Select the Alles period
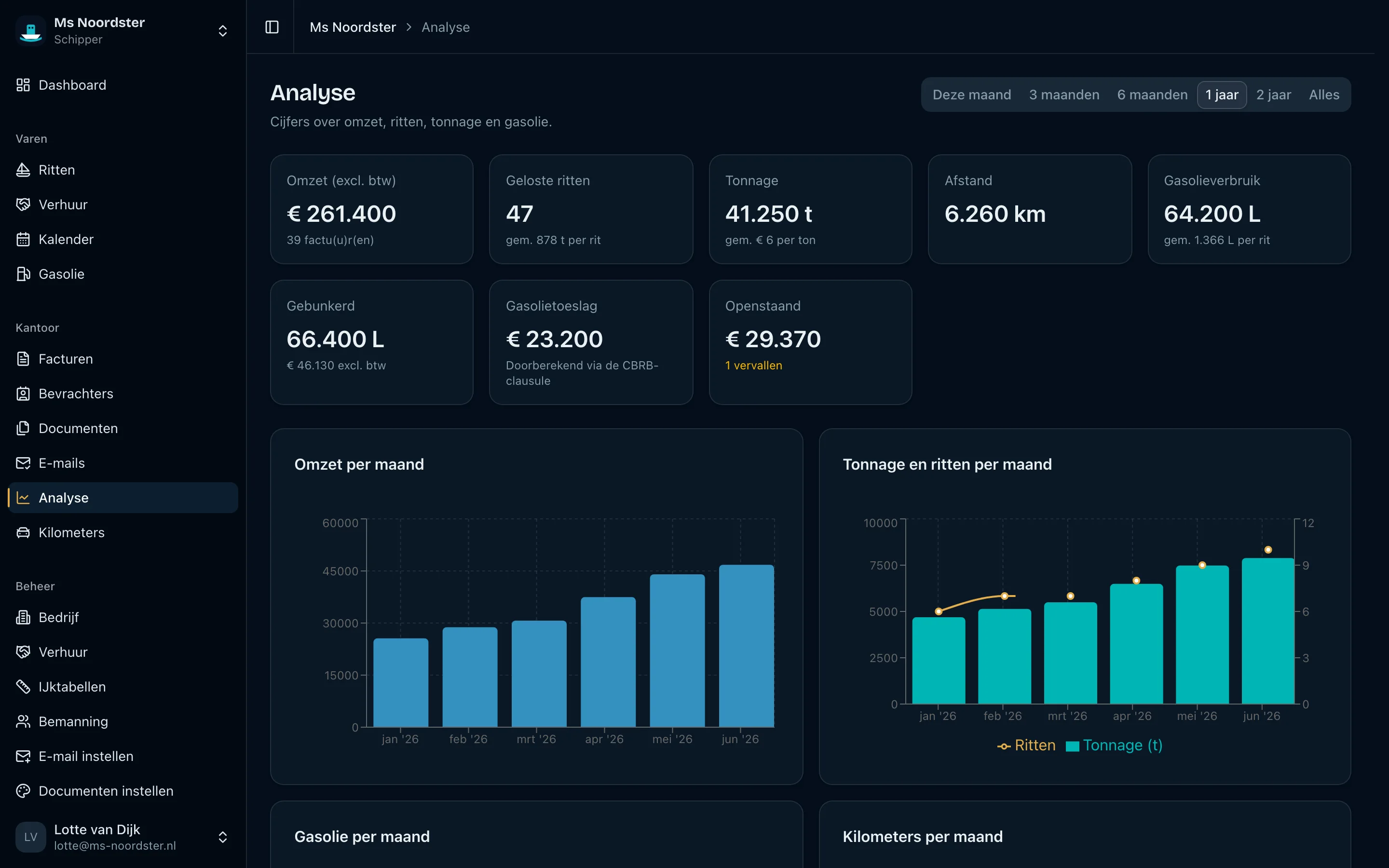This screenshot has width=1389, height=868. point(1323,95)
